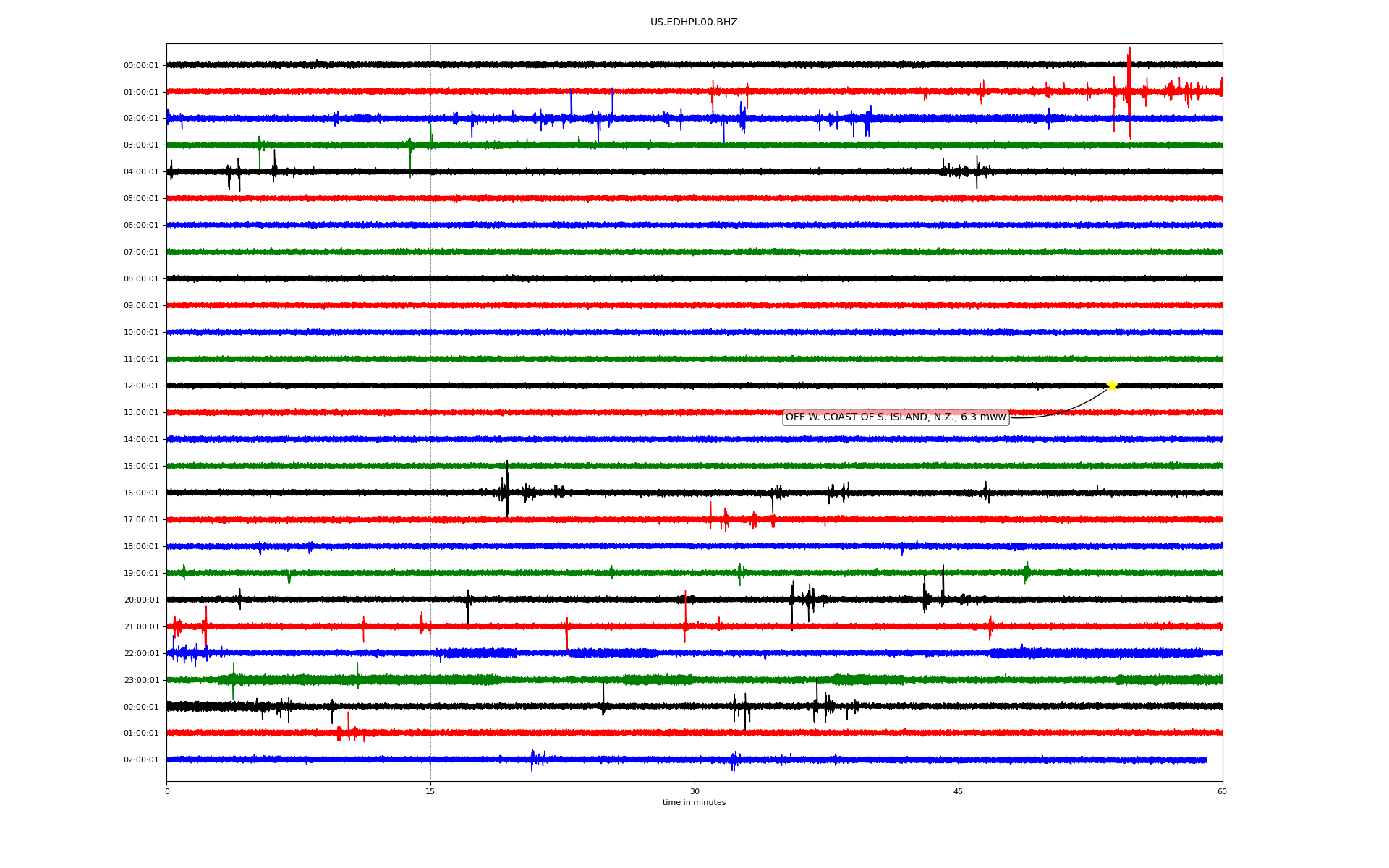
Task: Click the 14:00:01 time label
Action: 141,440
